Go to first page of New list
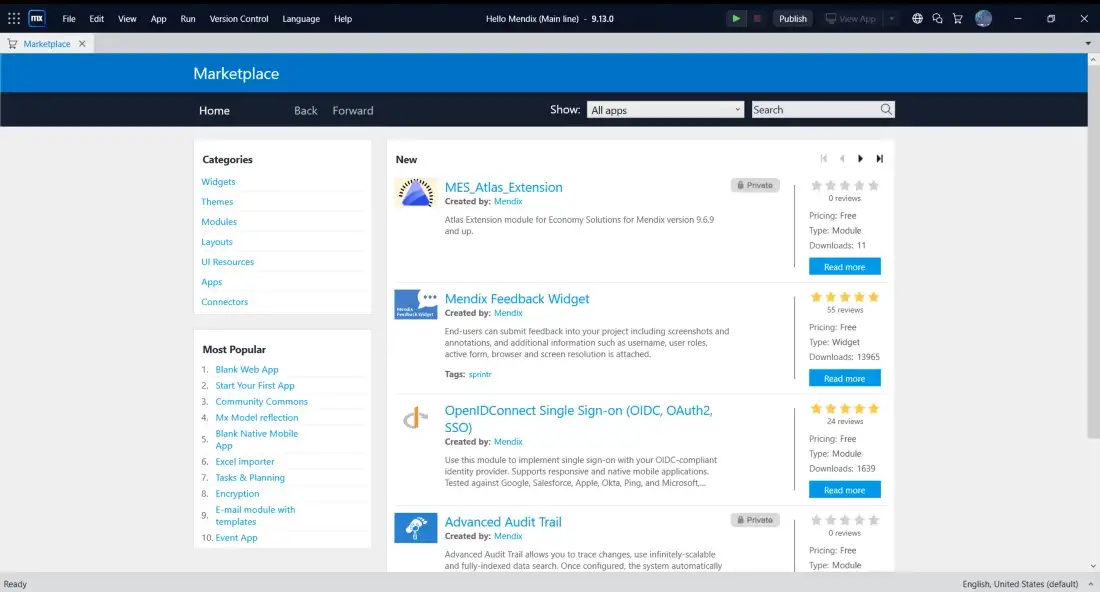Image resolution: width=1100 pixels, height=592 pixels. click(x=824, y=159)
